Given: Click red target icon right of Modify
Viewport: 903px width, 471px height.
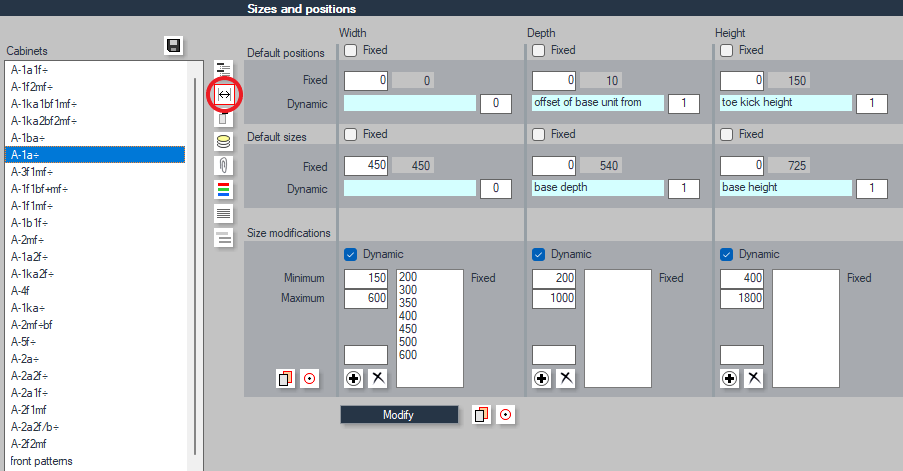Looking at the screenshot, I should click(x=506, y=415).
